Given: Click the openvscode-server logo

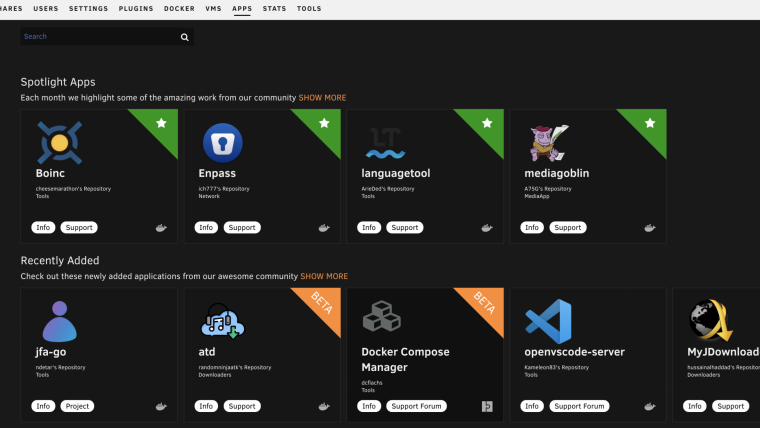Looking at the screenshot, I should pos(549,321).
